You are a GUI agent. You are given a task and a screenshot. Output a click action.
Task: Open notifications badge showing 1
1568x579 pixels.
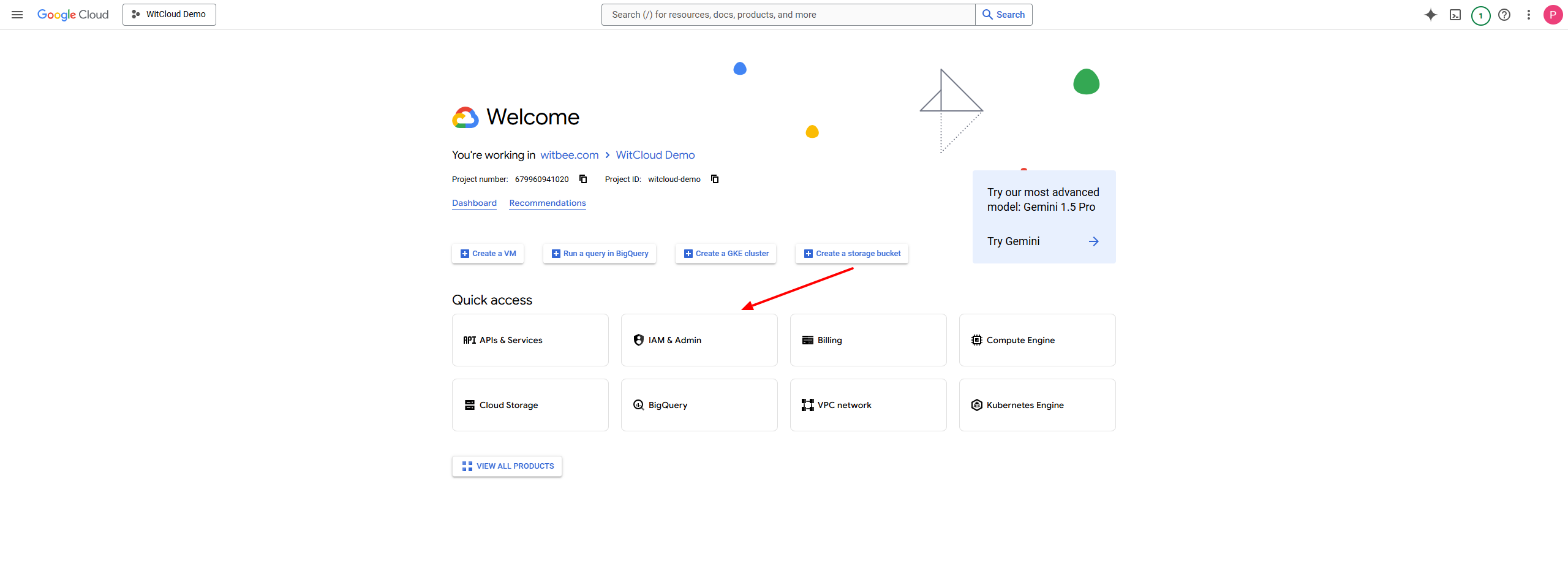point(1480,15)
